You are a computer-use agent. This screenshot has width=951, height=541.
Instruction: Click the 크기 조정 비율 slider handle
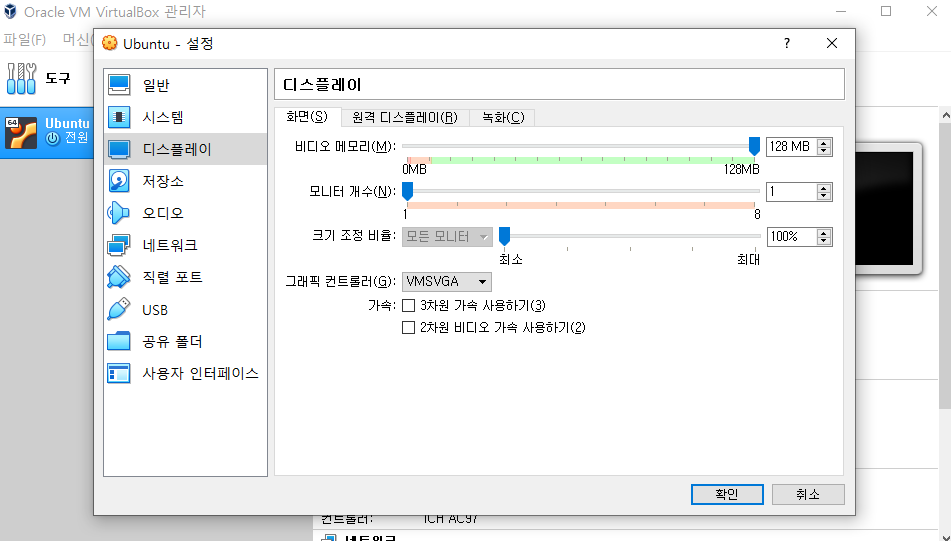click(504, 237)
